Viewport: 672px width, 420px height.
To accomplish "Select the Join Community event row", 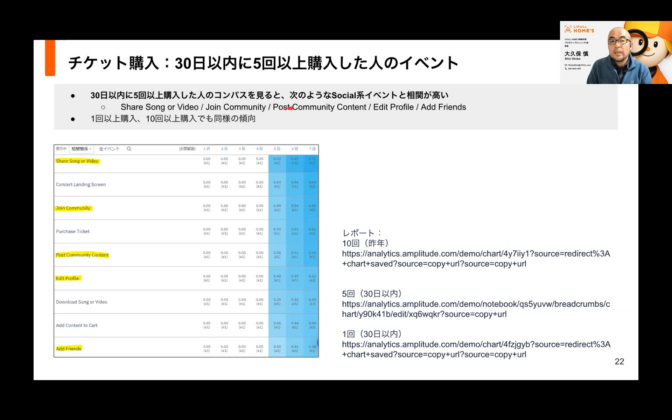I will pyautogui.click(x=73, y=209).
